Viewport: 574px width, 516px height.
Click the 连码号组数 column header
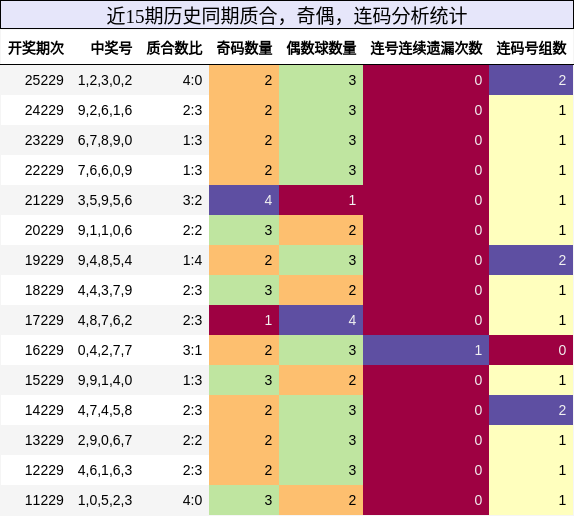point(532,48)
